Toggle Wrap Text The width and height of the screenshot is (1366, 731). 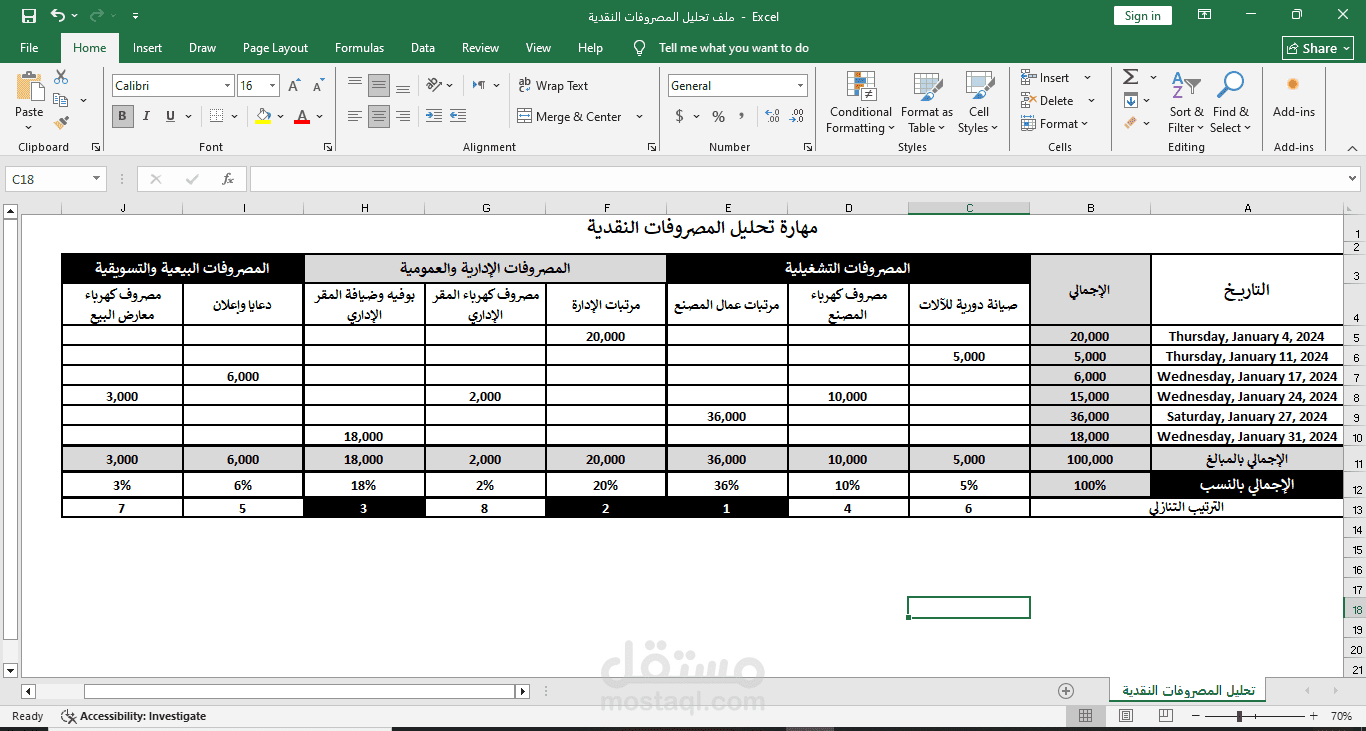(553, 86)
